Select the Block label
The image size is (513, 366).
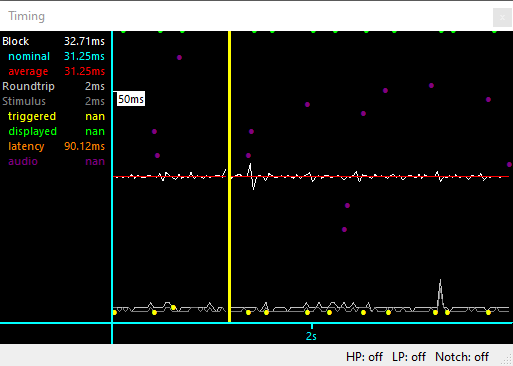point(16,41)
